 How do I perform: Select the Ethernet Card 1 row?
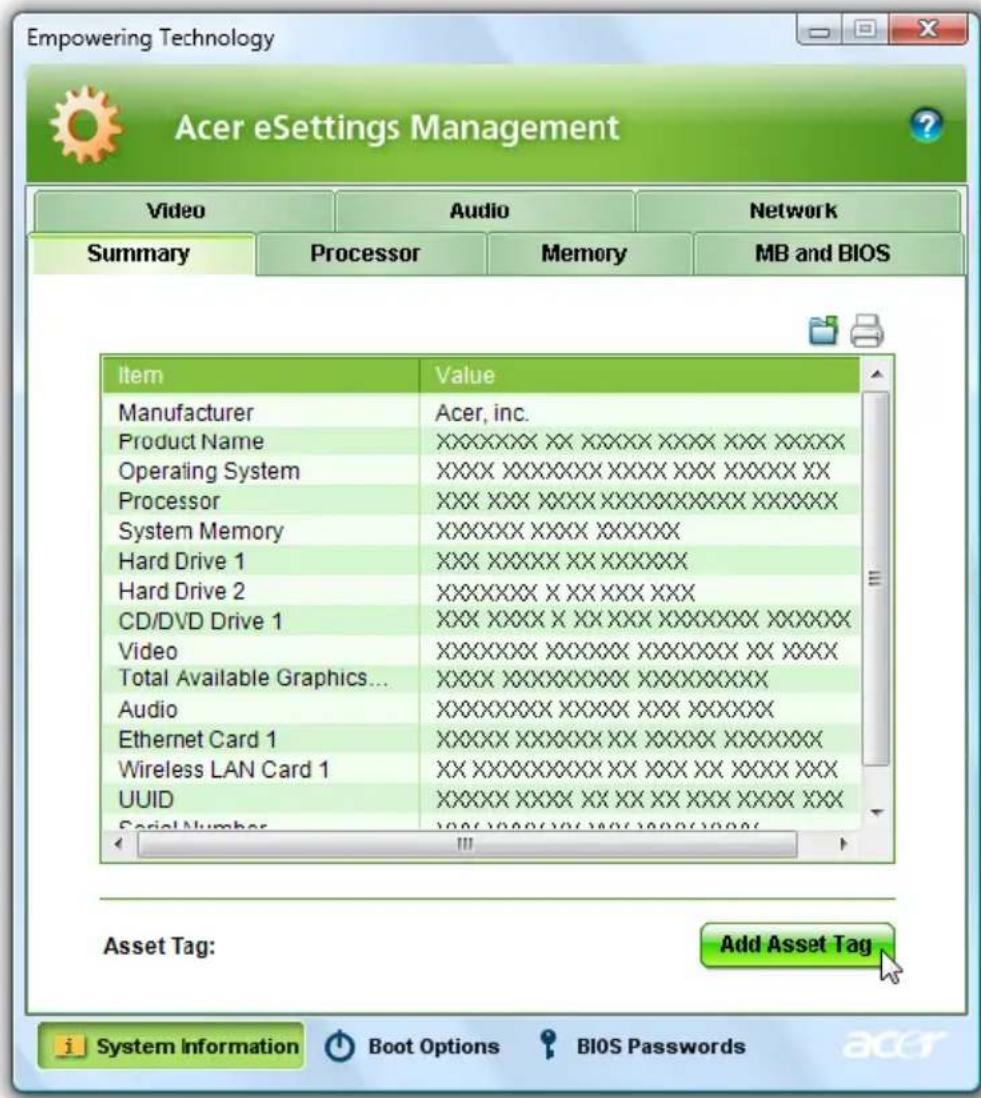pos(481,739)
